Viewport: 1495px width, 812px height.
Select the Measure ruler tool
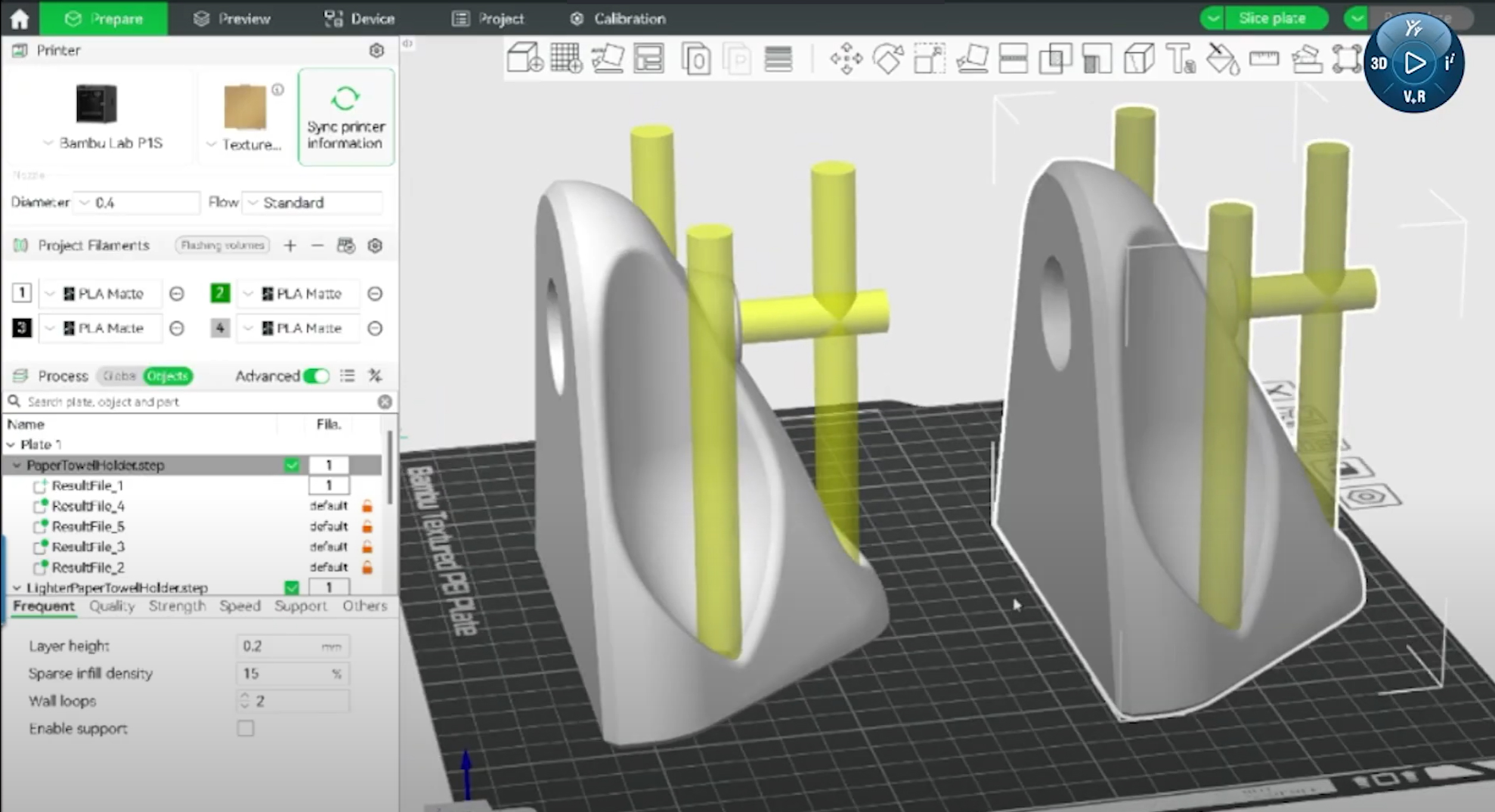coord(1264,58)
